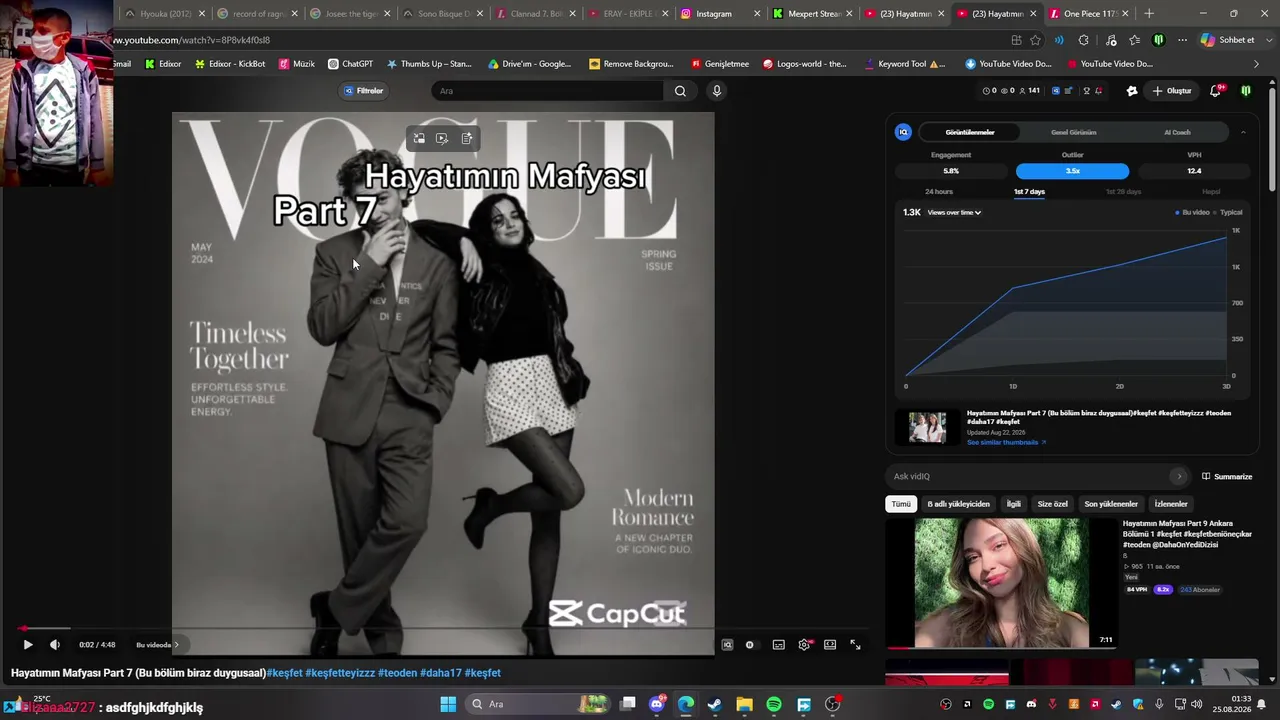Mute the video with the speaker icon

(x=55, y=645)
